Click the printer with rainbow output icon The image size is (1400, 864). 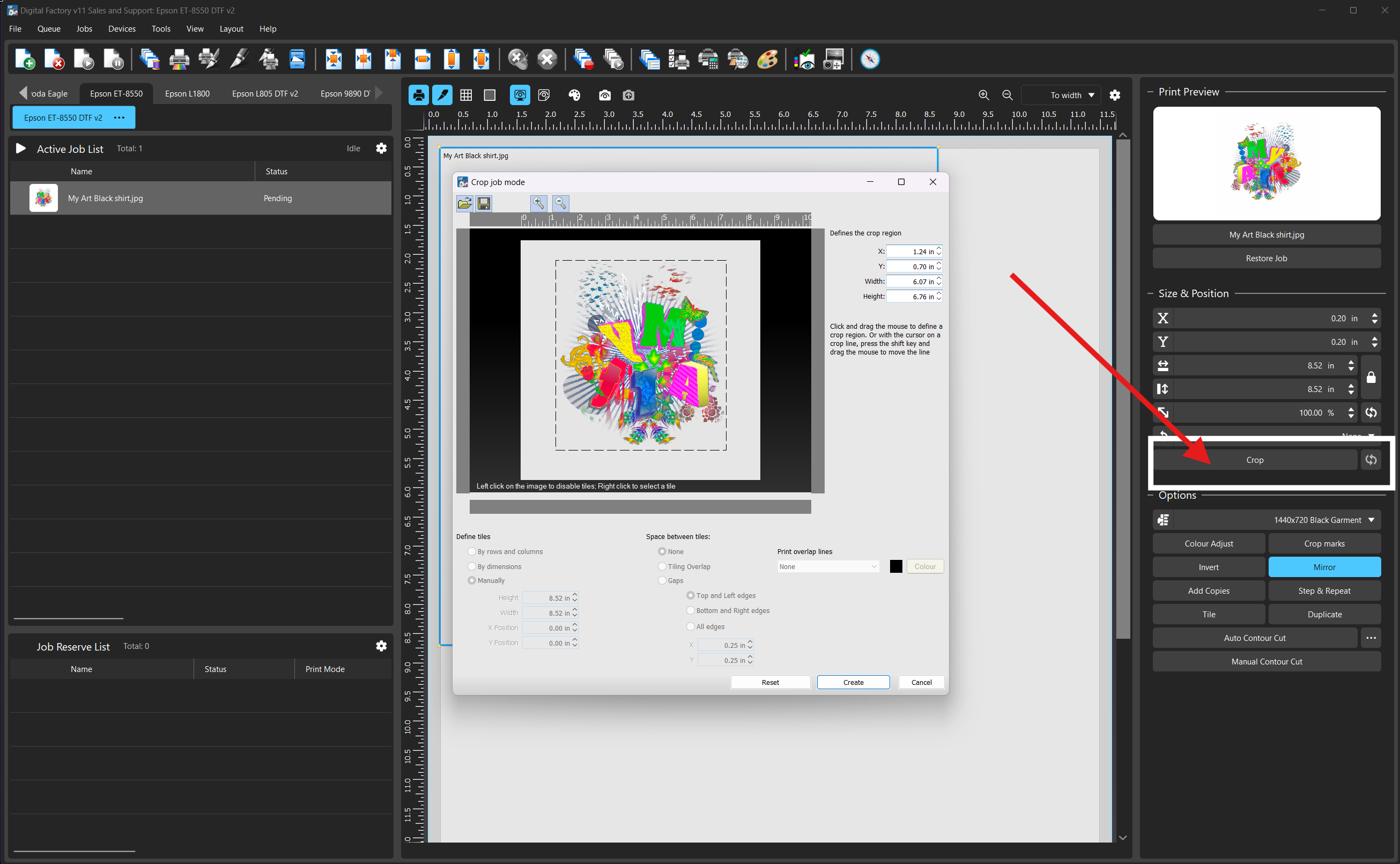click(179, 60)
